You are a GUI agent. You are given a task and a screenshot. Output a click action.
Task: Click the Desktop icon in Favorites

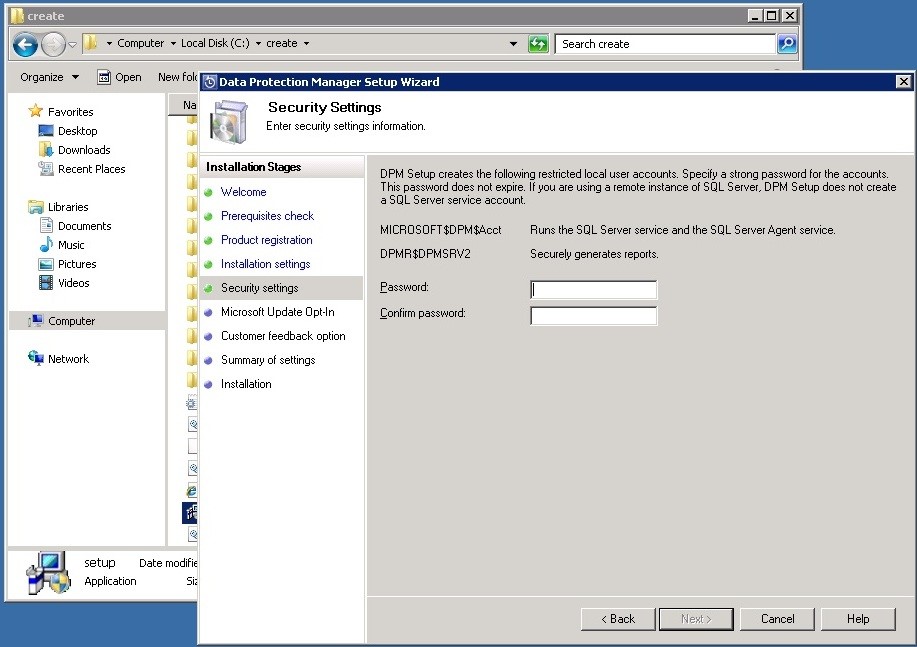click(x=46, y=130)
